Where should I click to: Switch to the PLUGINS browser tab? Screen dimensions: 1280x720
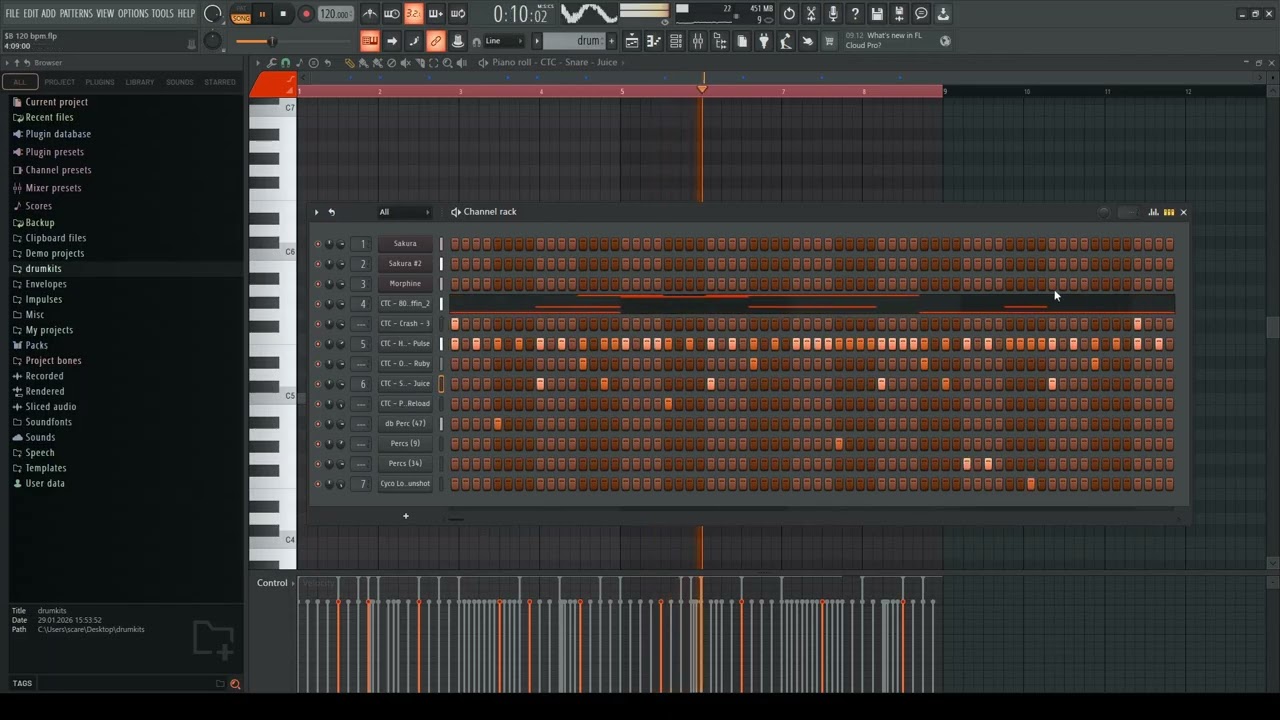(x=99, y=82)
